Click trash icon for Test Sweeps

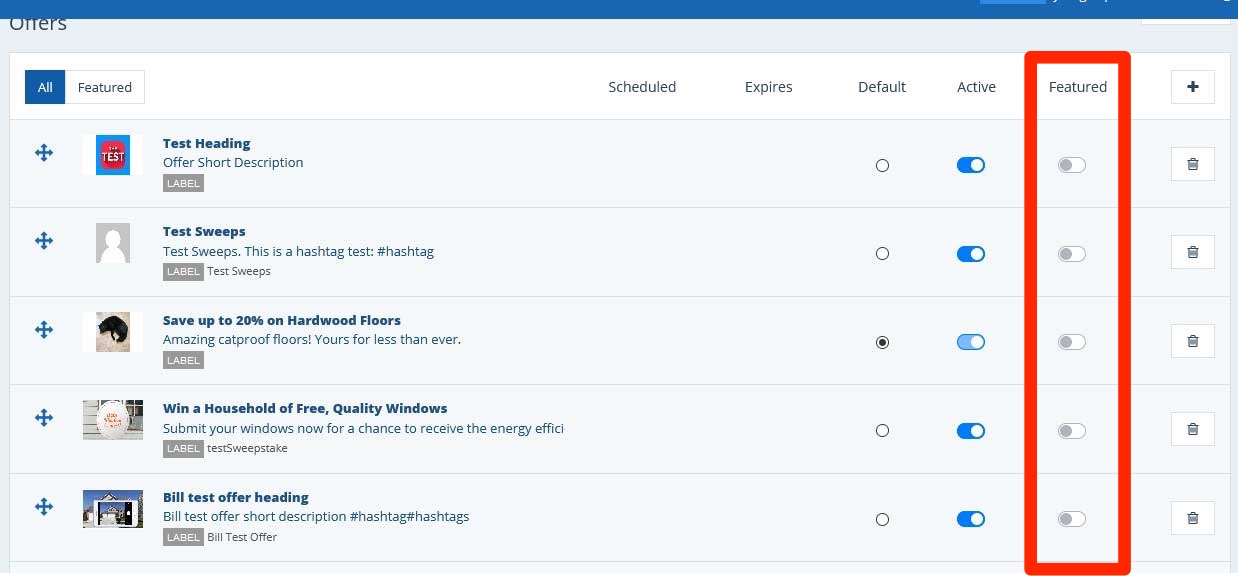[x=1192, y=253]
